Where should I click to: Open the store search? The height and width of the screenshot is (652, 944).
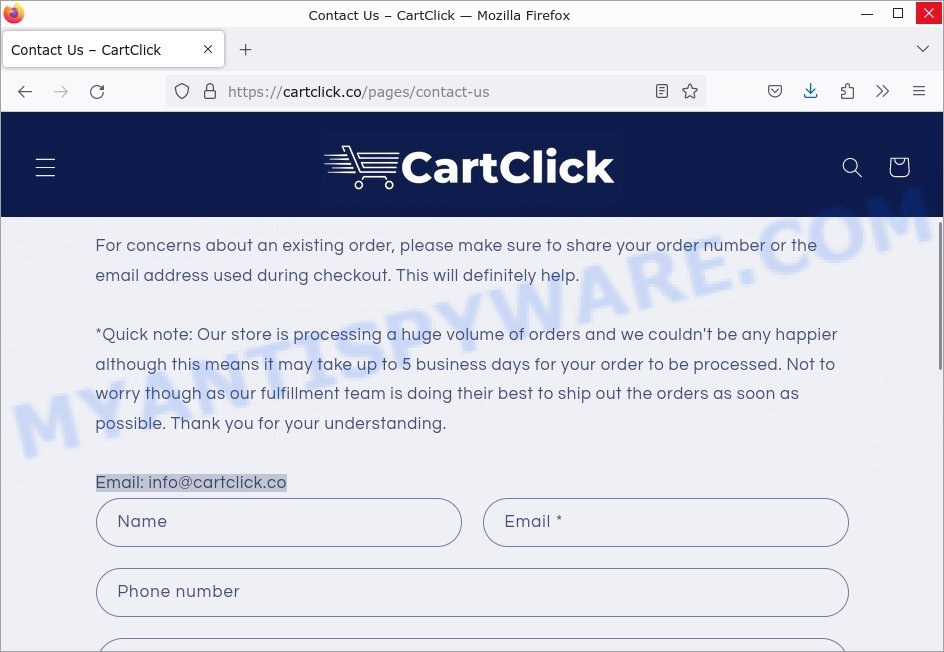851,167
